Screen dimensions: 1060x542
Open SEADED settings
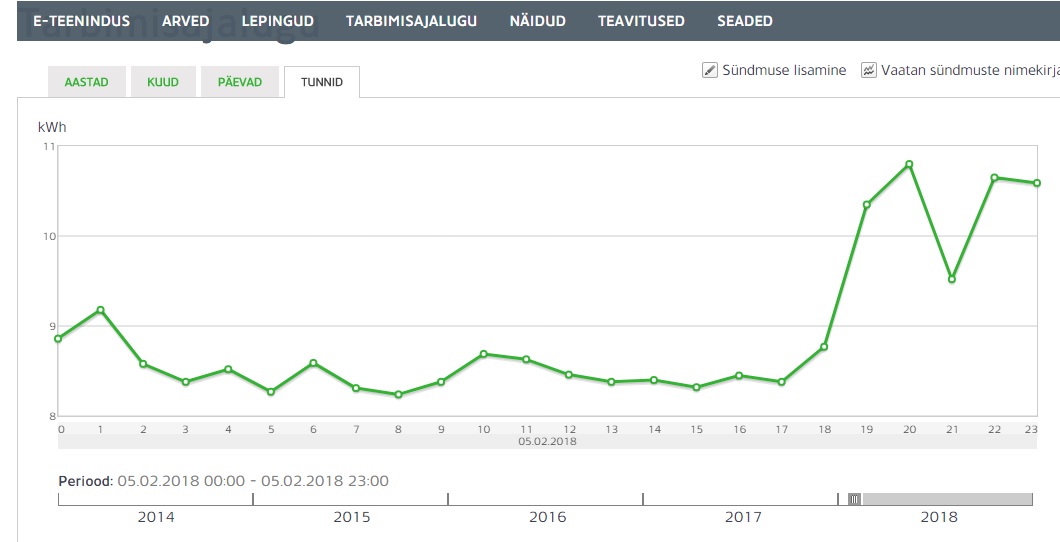pos(745,21)
